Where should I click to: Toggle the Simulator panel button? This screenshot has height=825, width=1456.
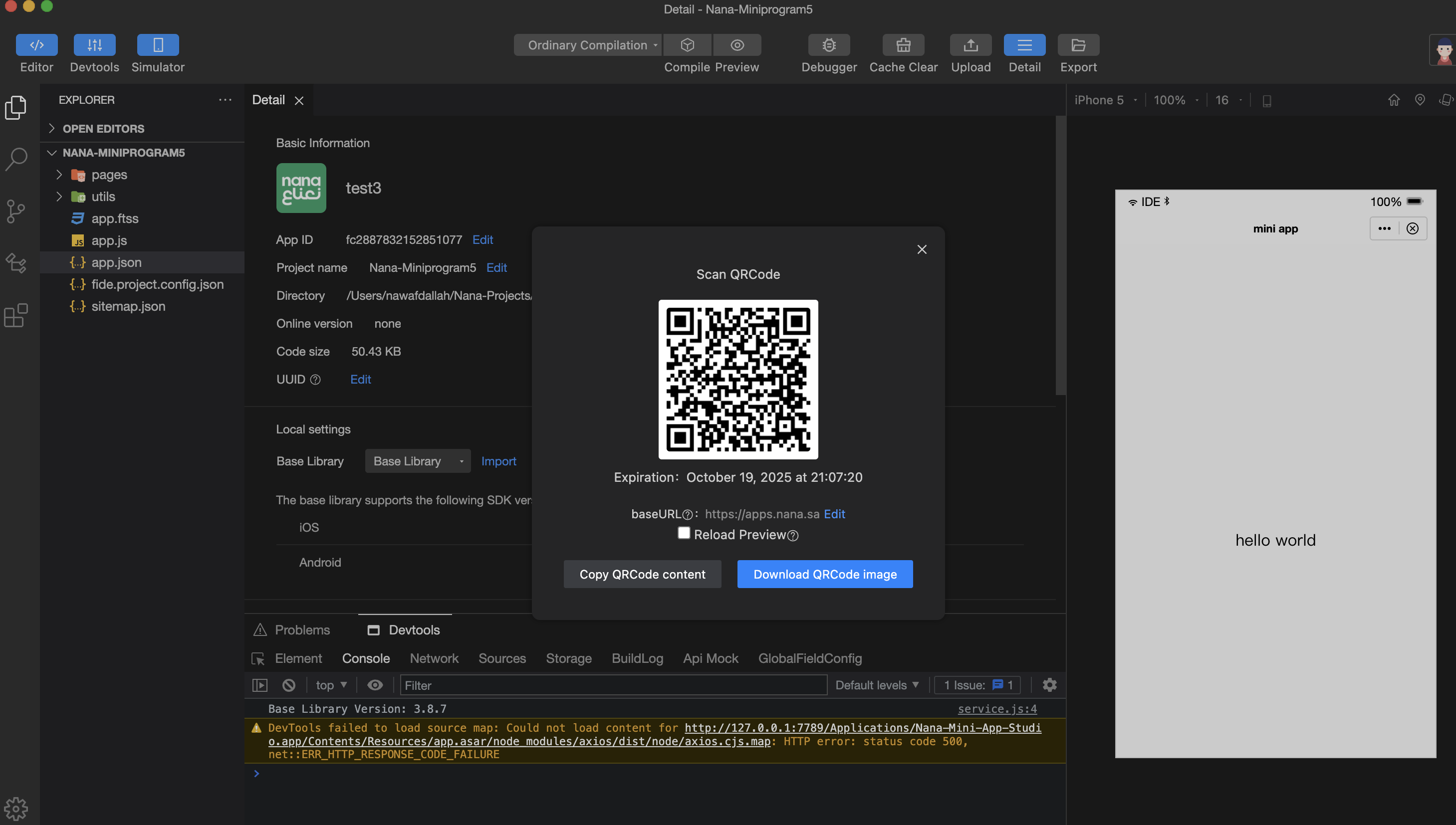158,45
